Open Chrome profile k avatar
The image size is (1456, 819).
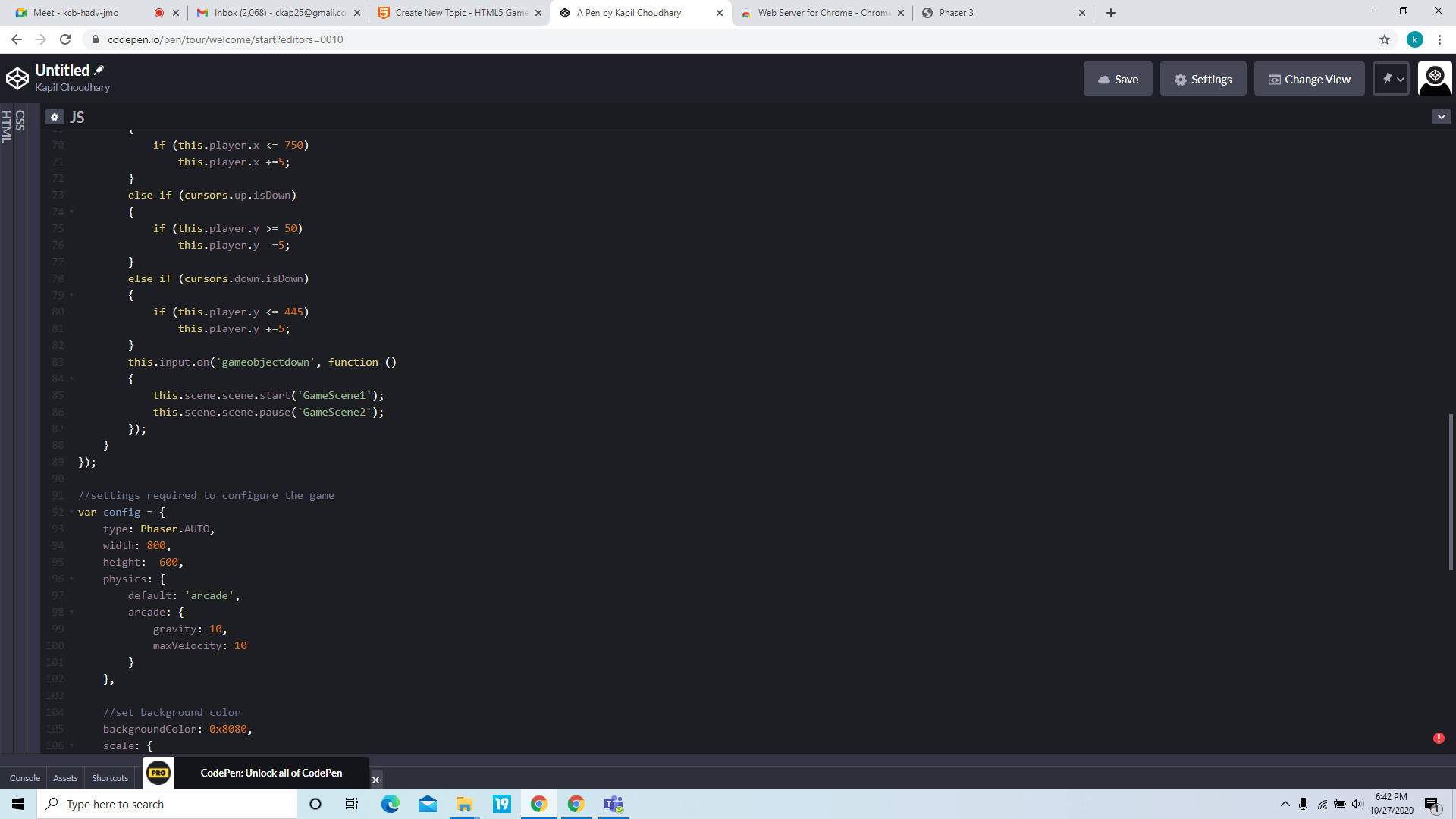(x=1414, y=39)
